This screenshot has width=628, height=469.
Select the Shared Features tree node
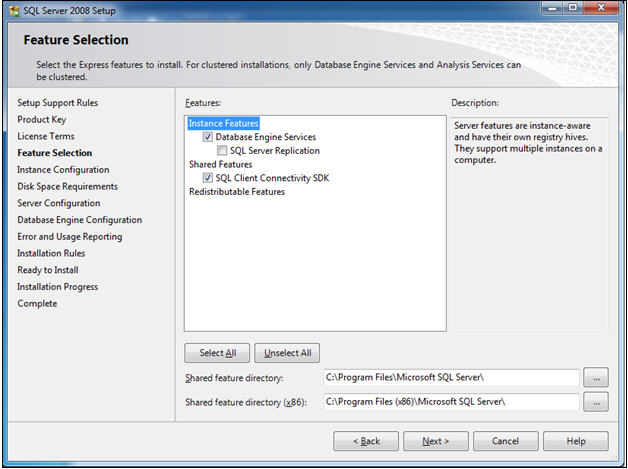click(x=220, y=165)
